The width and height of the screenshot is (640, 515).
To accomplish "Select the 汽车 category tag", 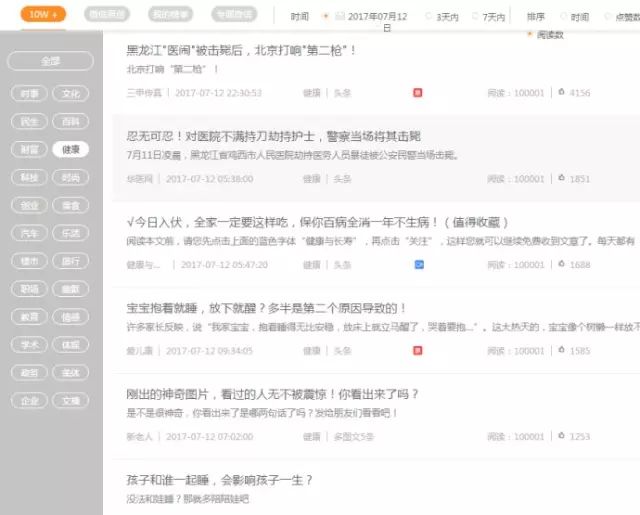I will pos(30,233).
